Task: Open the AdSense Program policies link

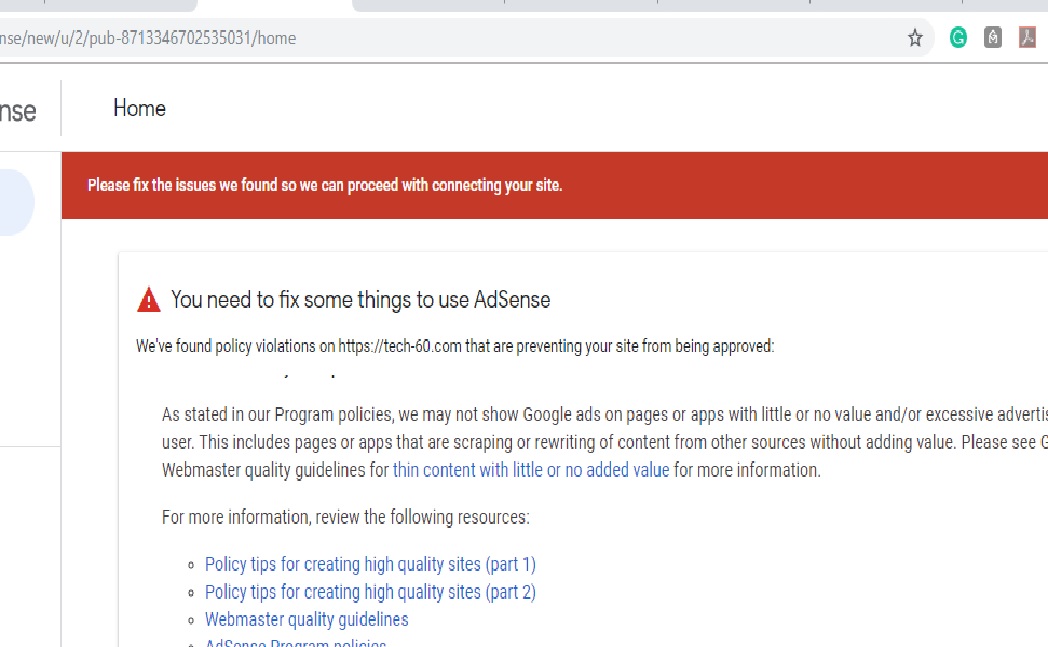Action: 295,643
